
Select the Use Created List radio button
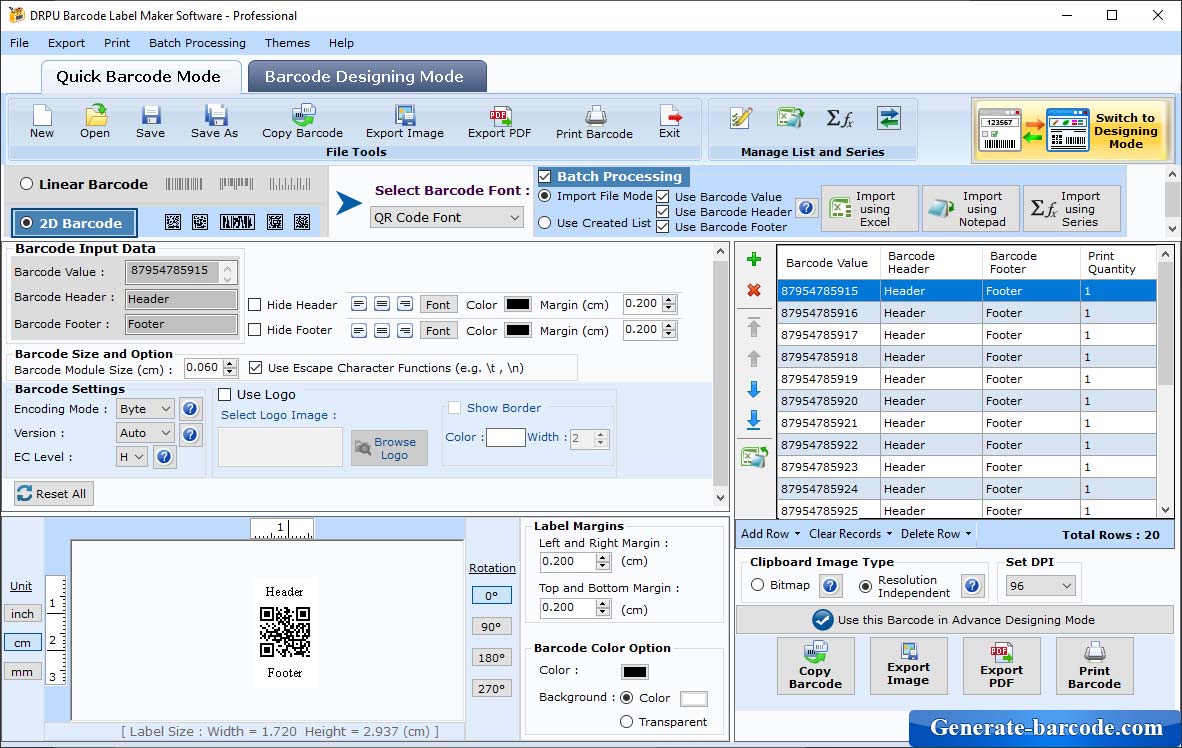(544, 223)
